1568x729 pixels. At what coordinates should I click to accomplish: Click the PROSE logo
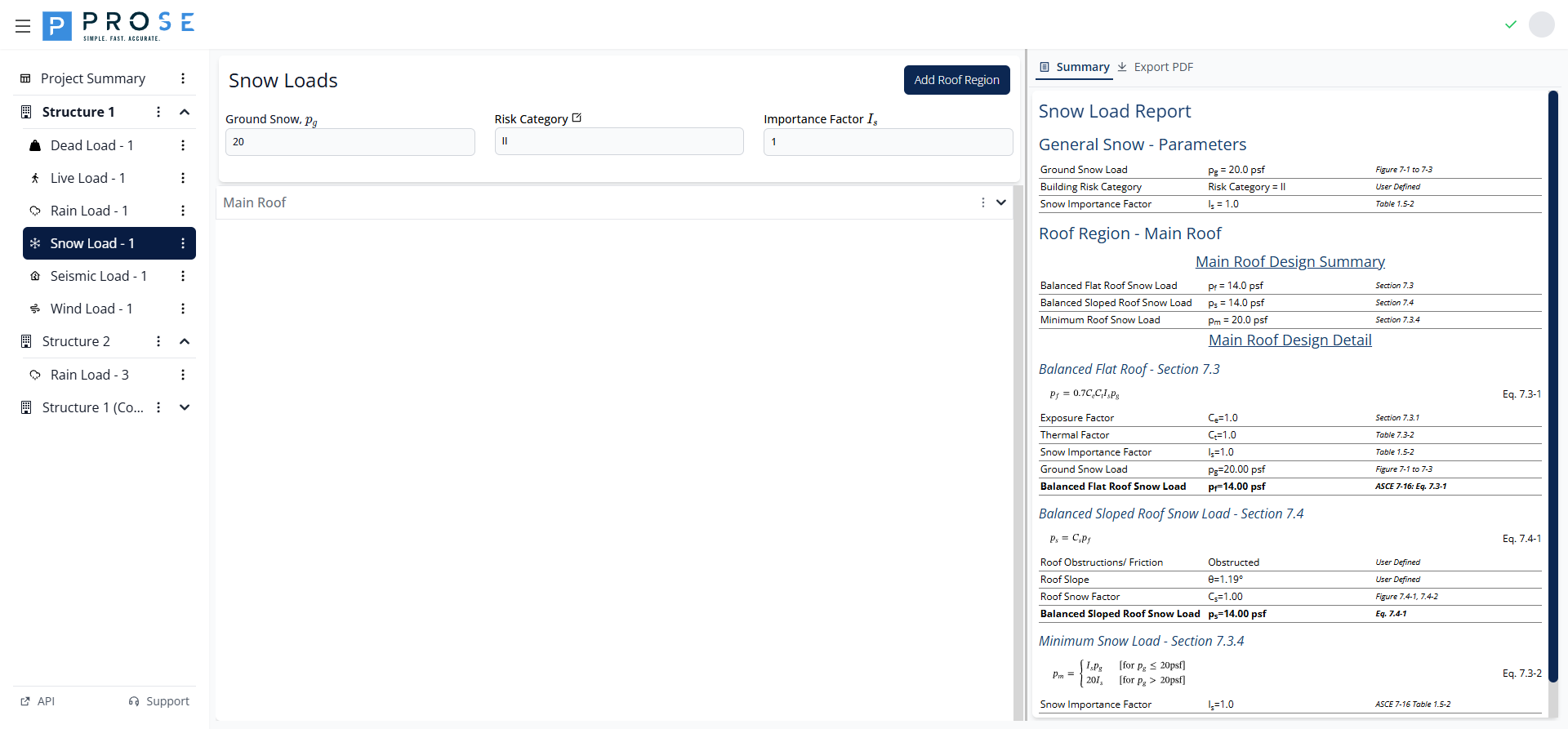[118, 26]
